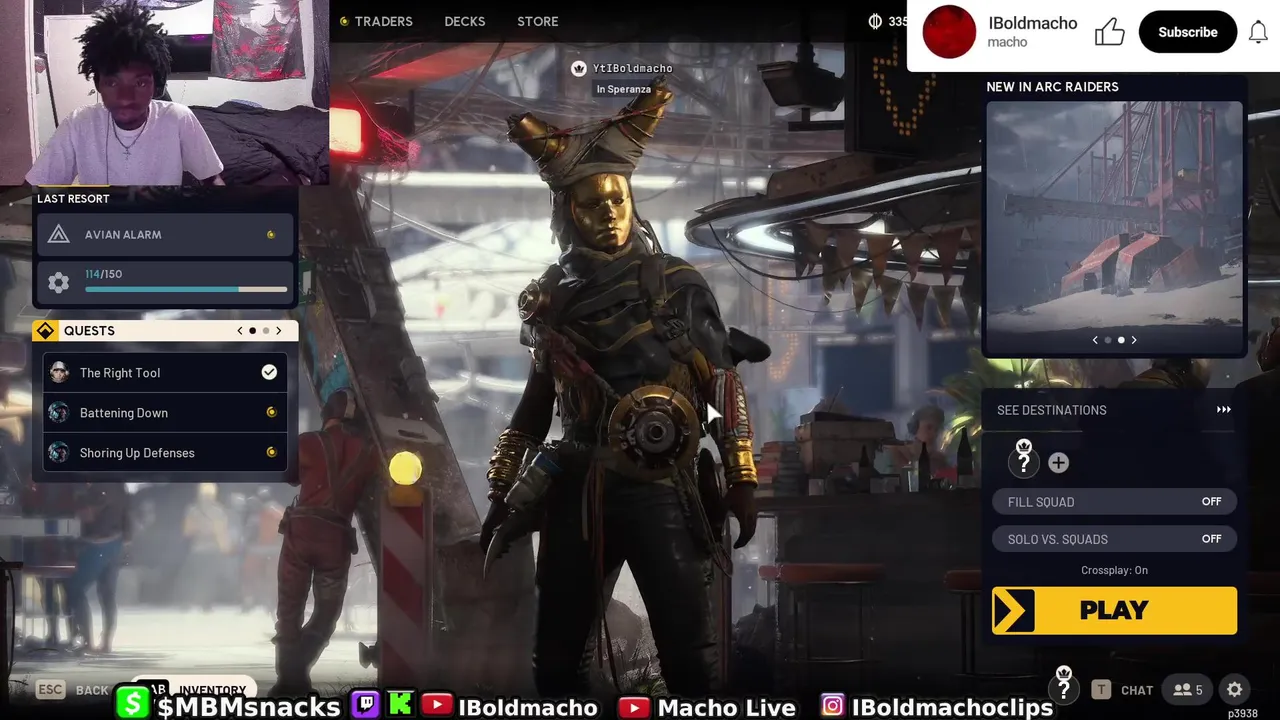
Task: Open the Shoring Up Defenses quest
Action: click(165, 453)
